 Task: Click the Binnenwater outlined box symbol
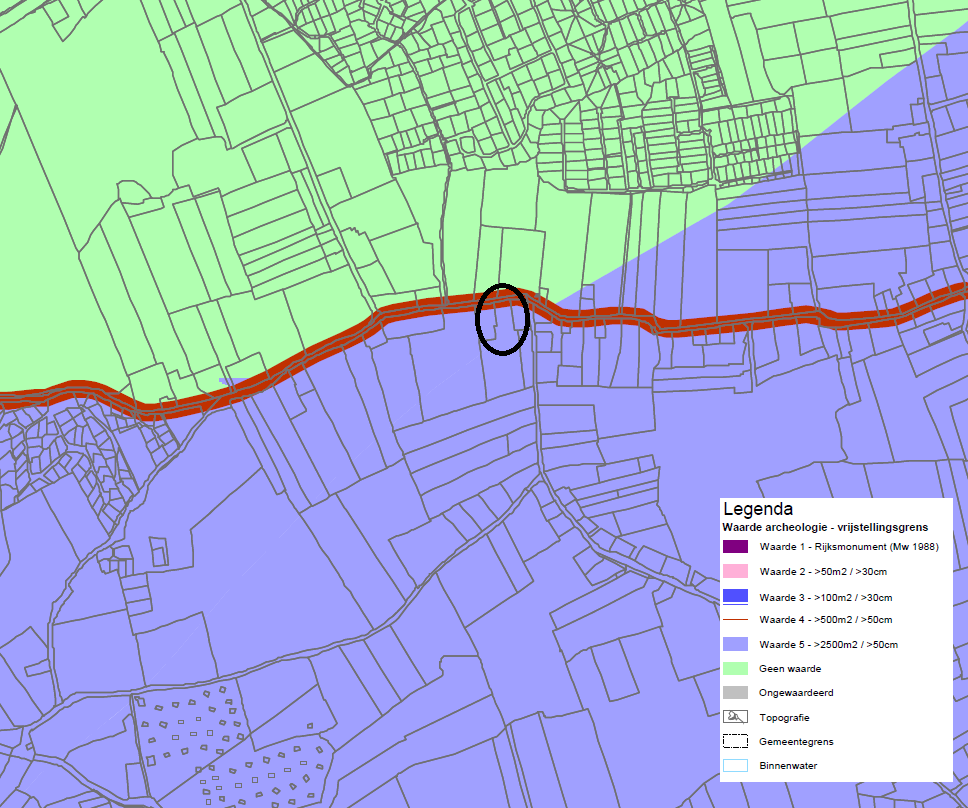pos(735,766)
